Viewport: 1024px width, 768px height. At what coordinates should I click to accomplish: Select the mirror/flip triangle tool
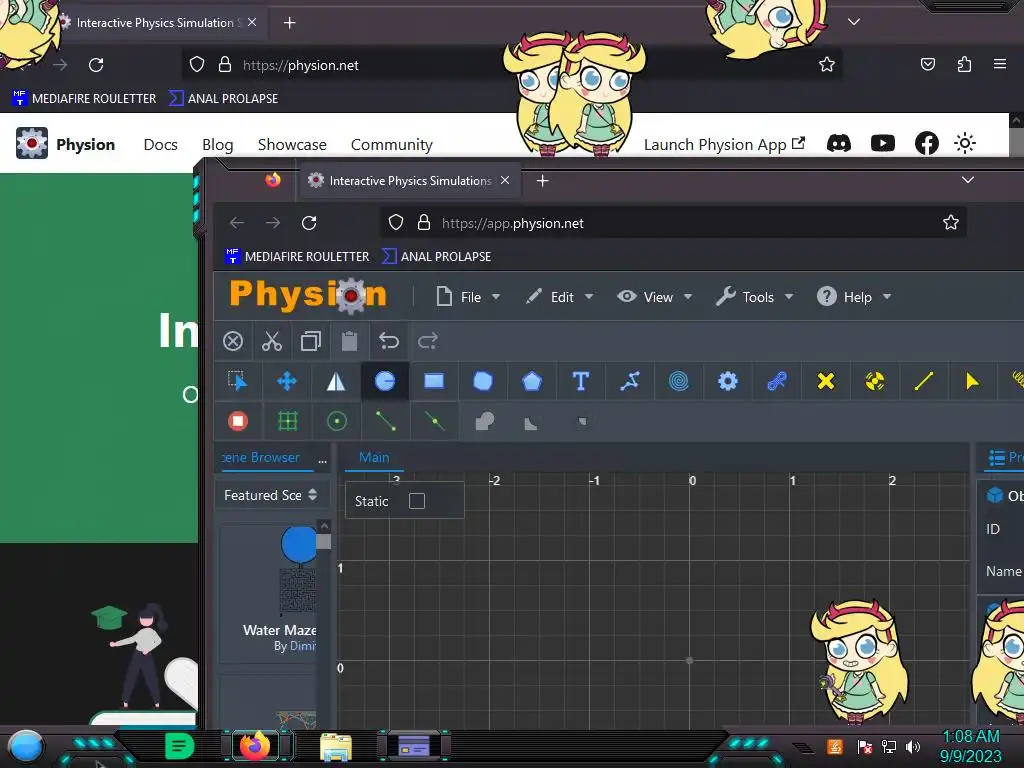pos(336,381)
